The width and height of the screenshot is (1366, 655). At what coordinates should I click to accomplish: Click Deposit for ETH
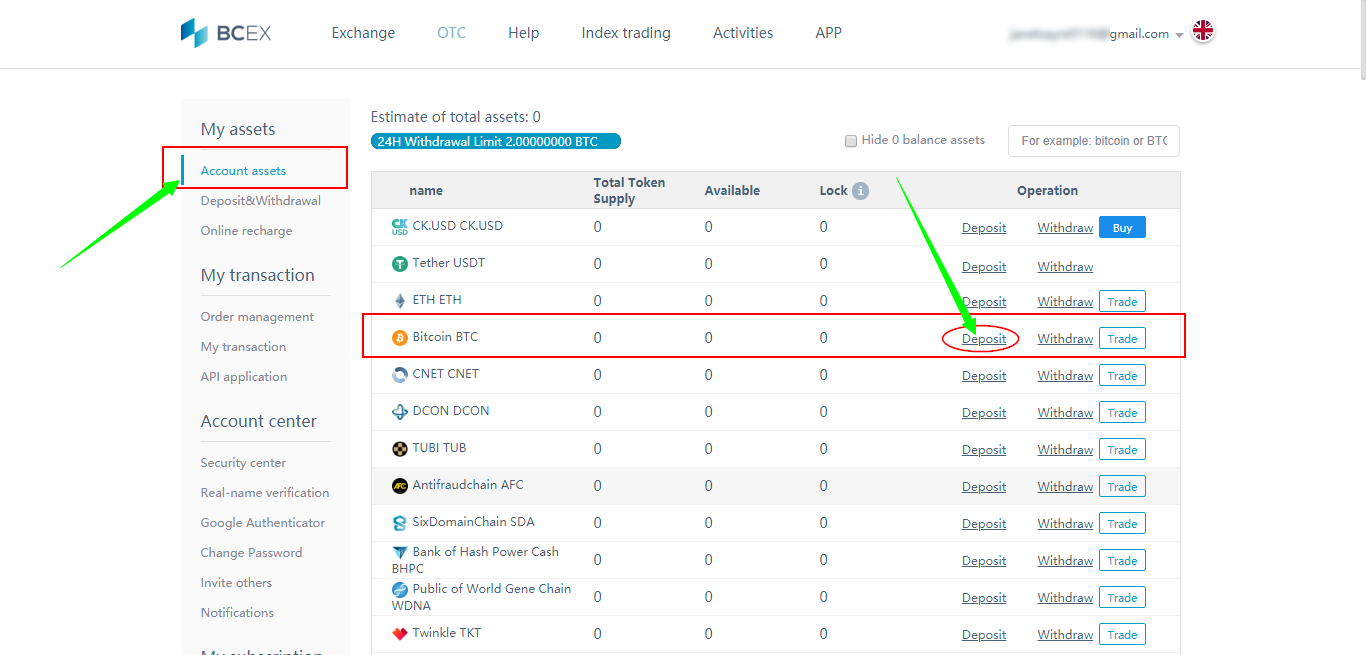pos(984,302)
